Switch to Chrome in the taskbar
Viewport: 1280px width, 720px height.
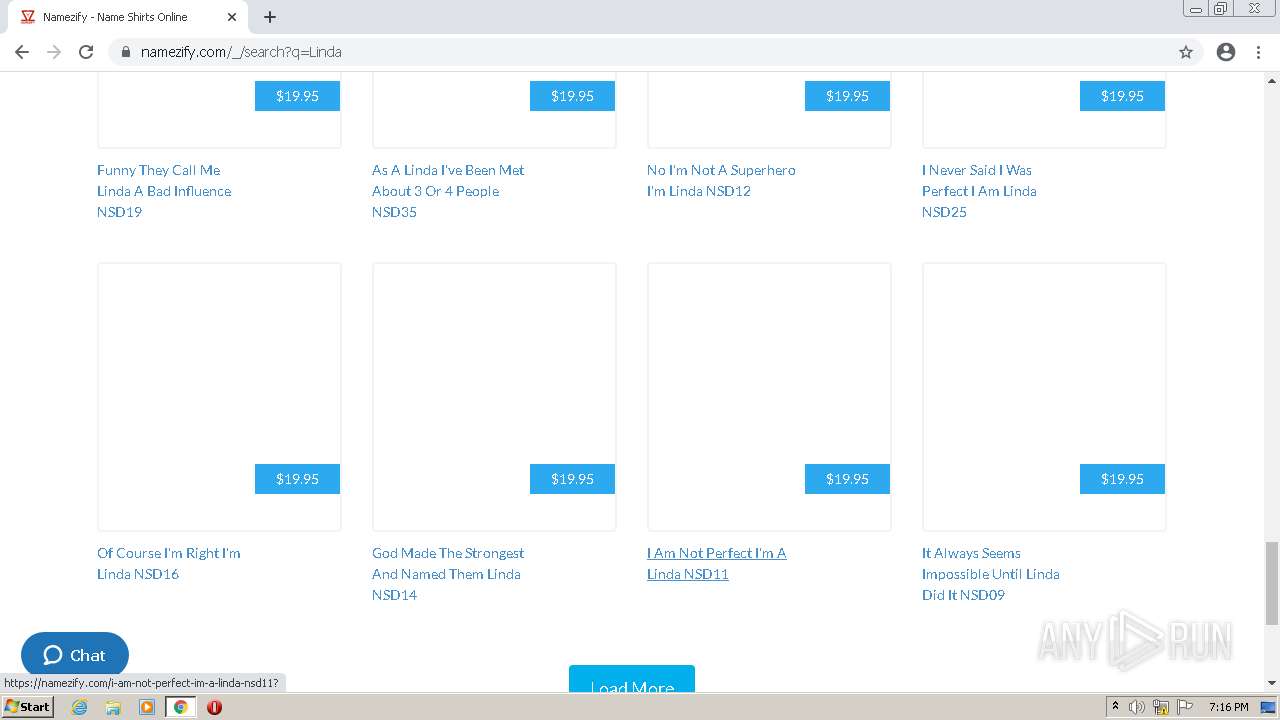(x=181, y=707)
